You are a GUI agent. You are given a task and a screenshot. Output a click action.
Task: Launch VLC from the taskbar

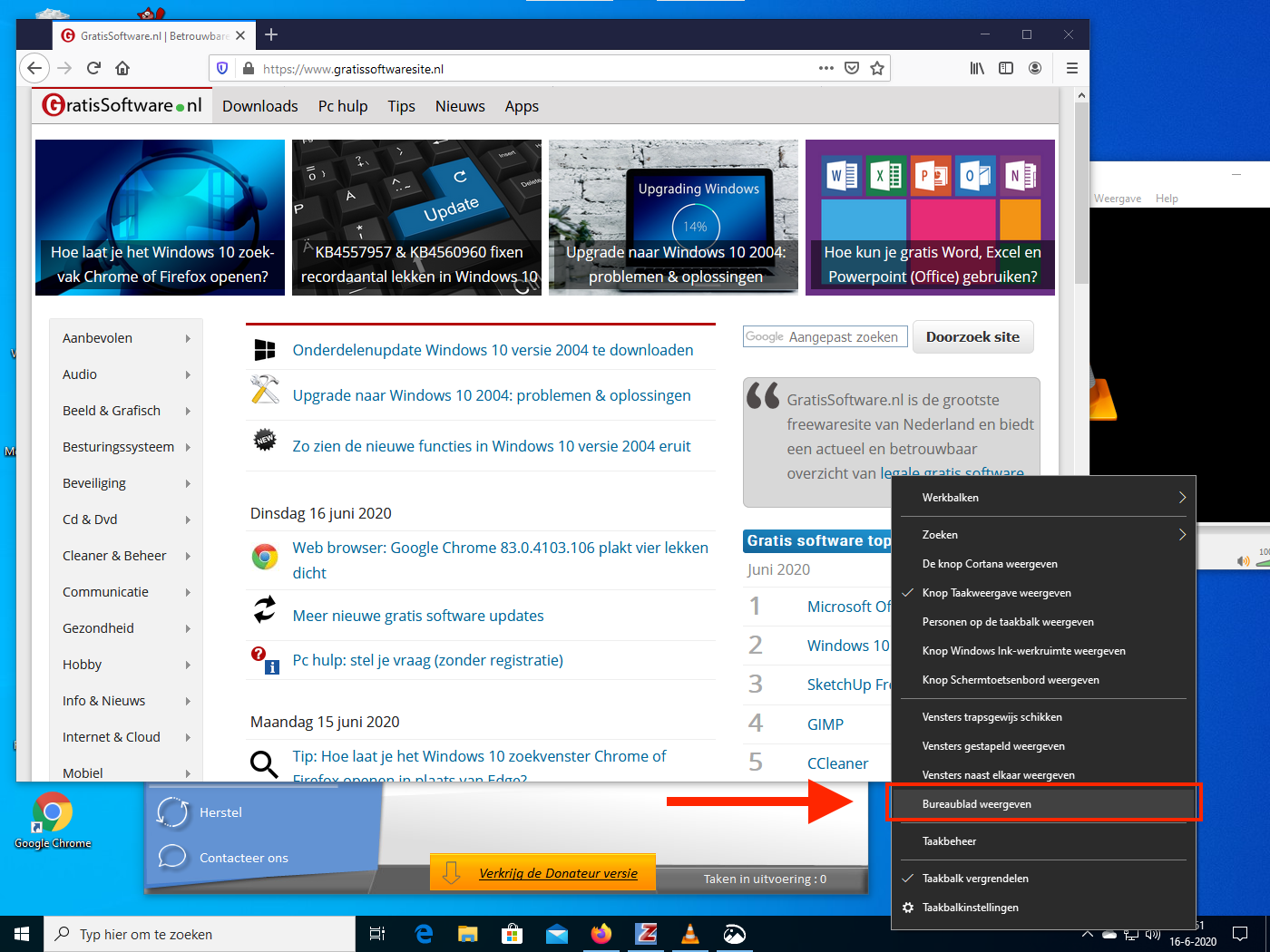tap(690, 934)
